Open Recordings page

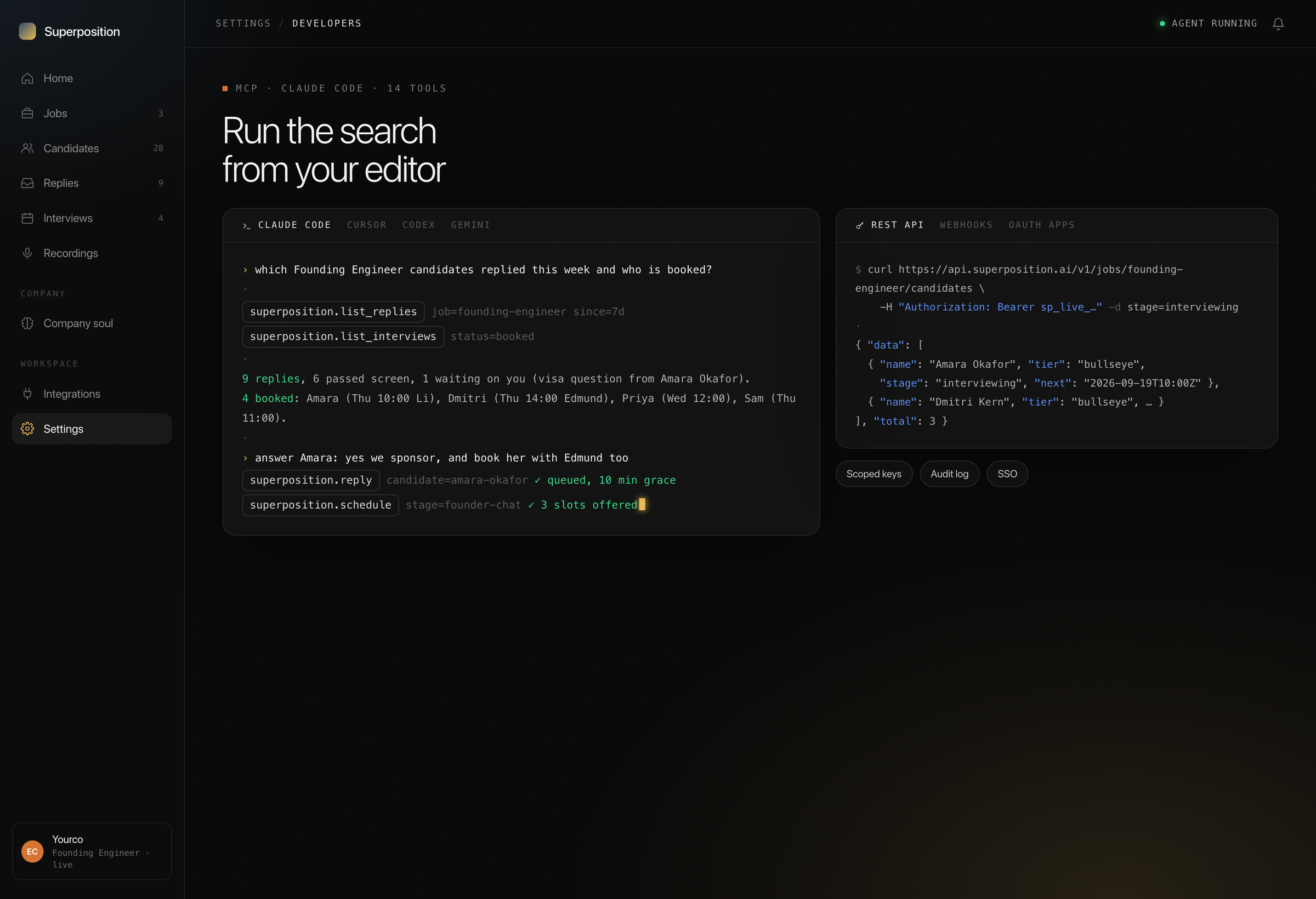[x=92, y=253]
